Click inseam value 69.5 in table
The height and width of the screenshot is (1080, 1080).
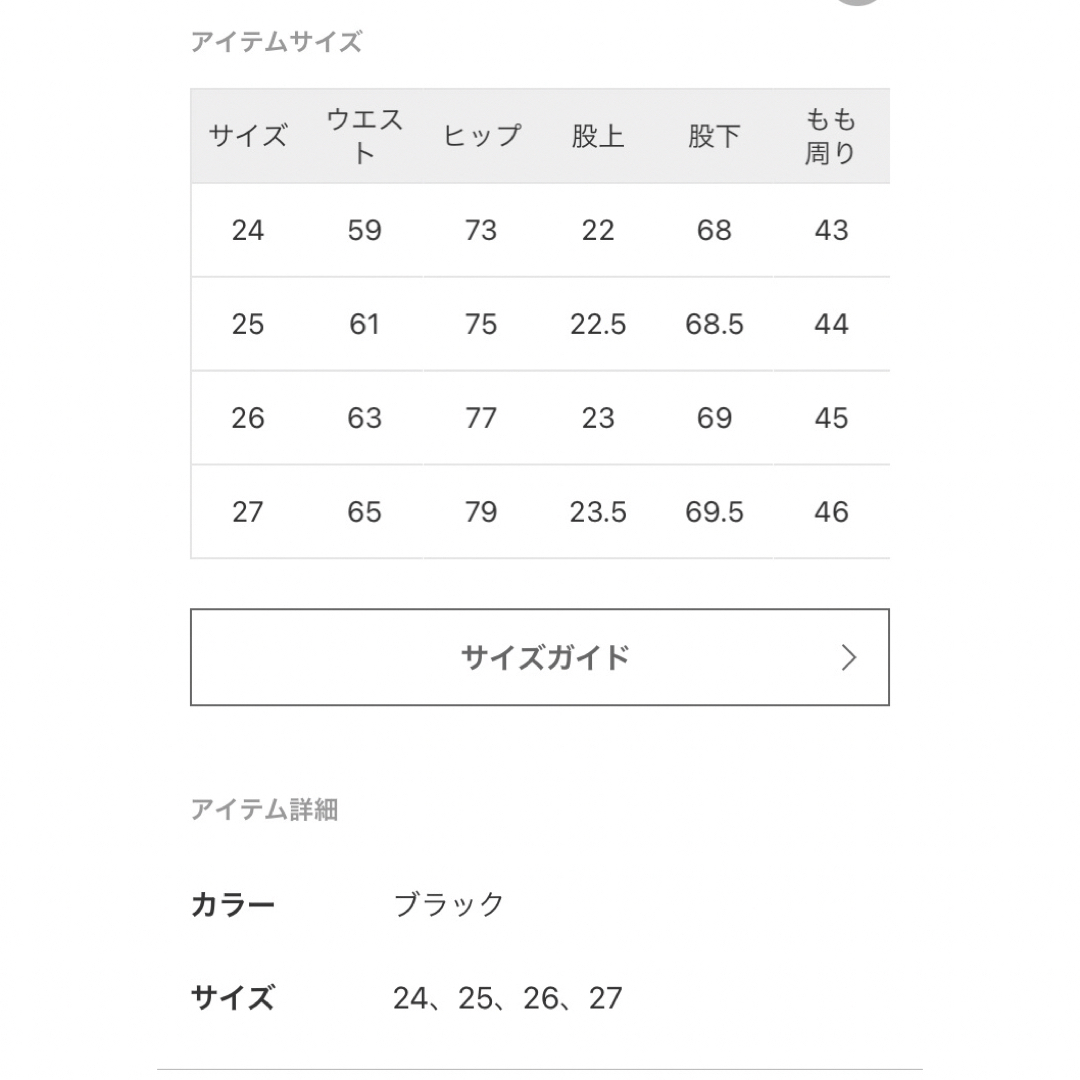(714, 512)
